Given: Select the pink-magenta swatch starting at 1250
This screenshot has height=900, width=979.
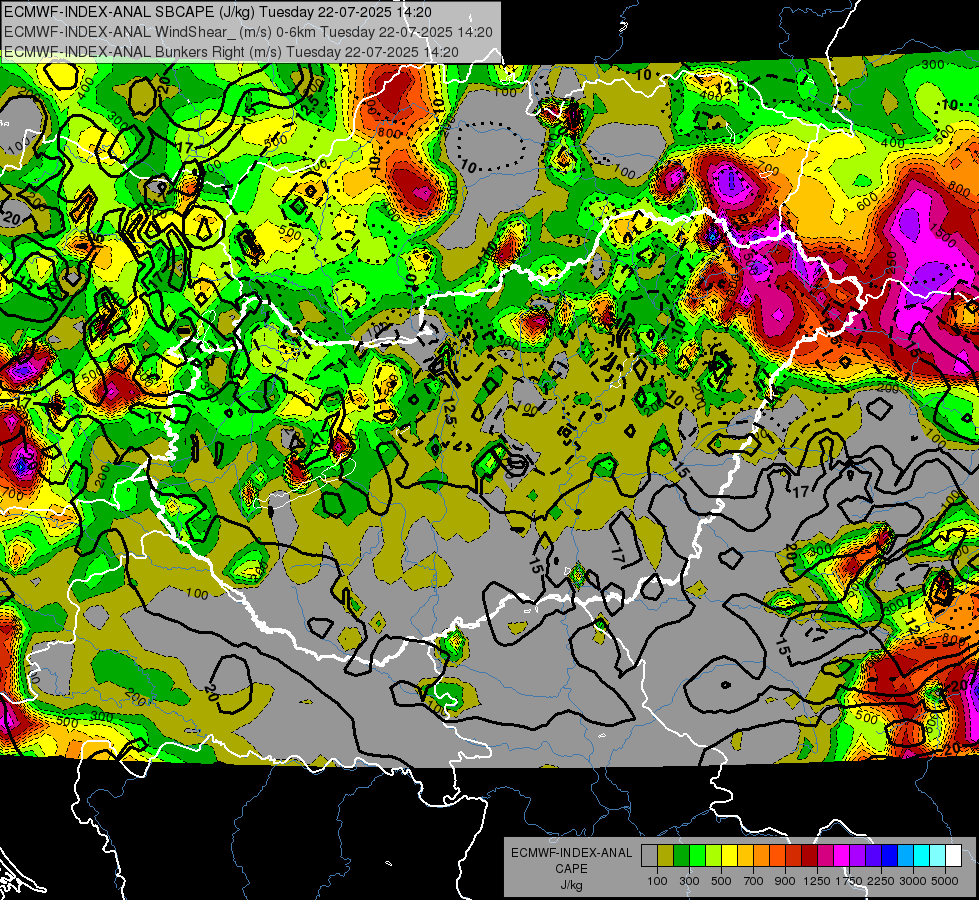Looking at the screenshot, I should [x=825, y=856].
